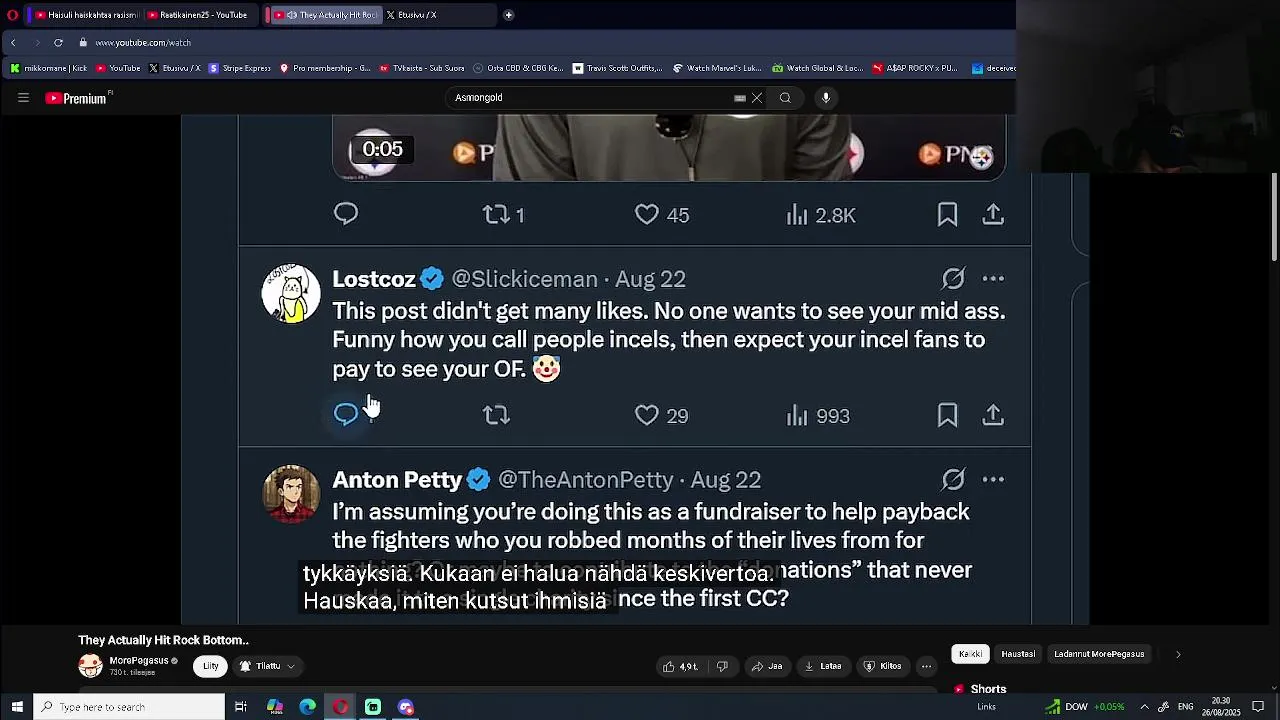Click the YouTube search magnifier button

pyautogui.click(x=785, y=98)
